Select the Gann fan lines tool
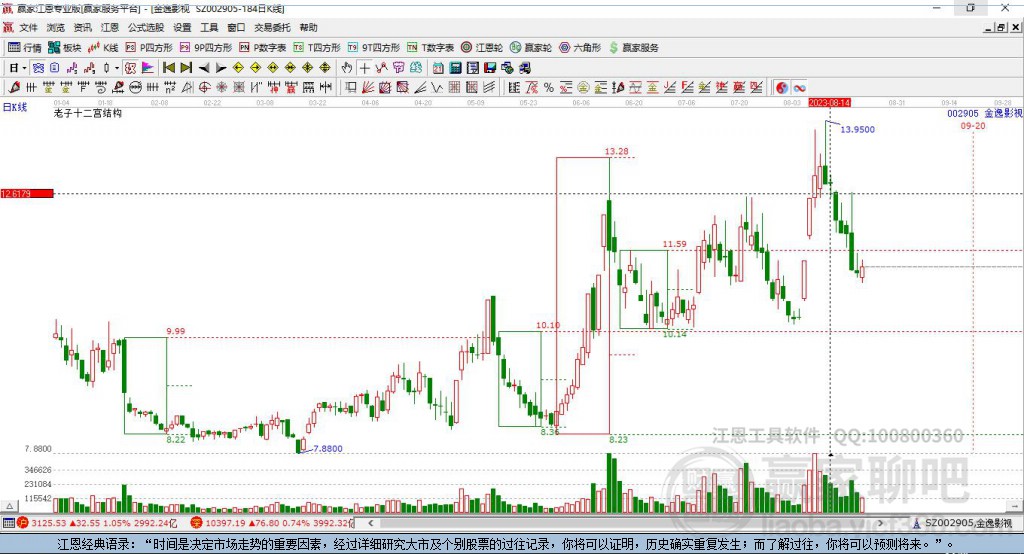 [368, 88]
